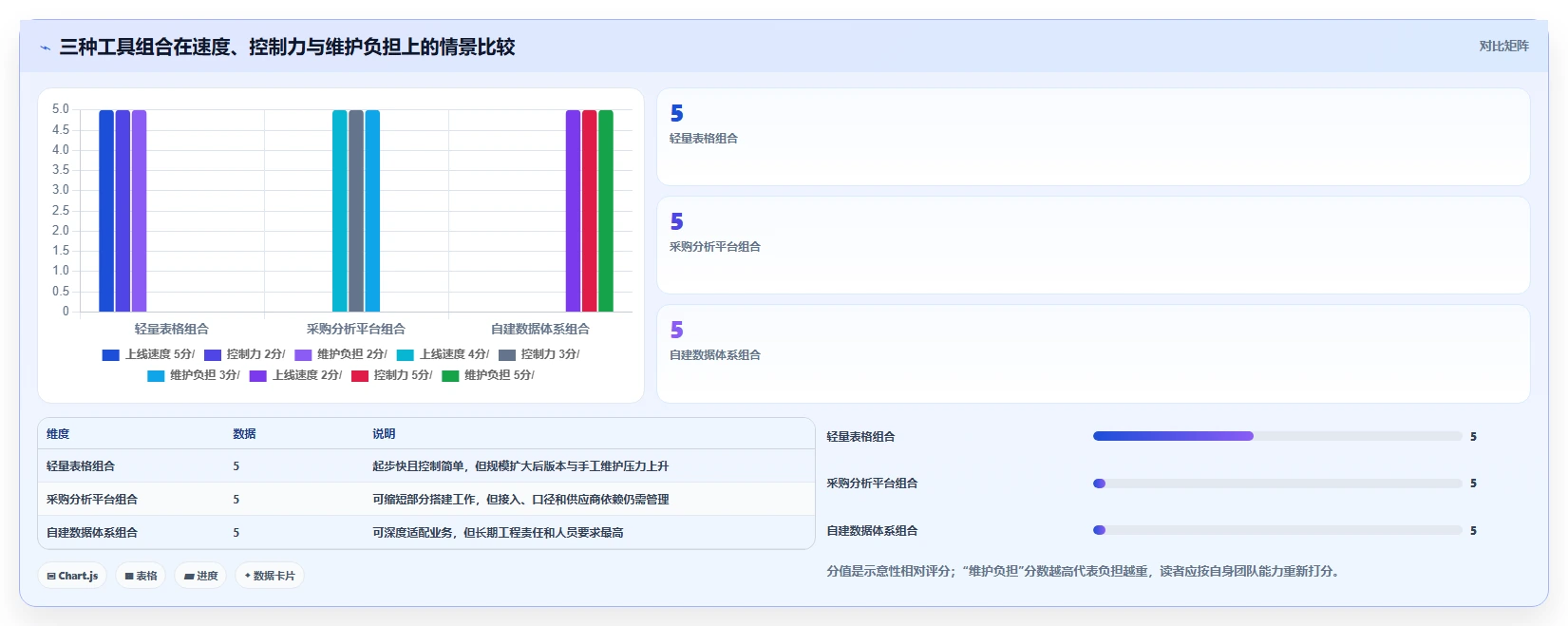The image size is (1568, 626).
Task: Click the 表格 chip
Action: pos(142,576)
